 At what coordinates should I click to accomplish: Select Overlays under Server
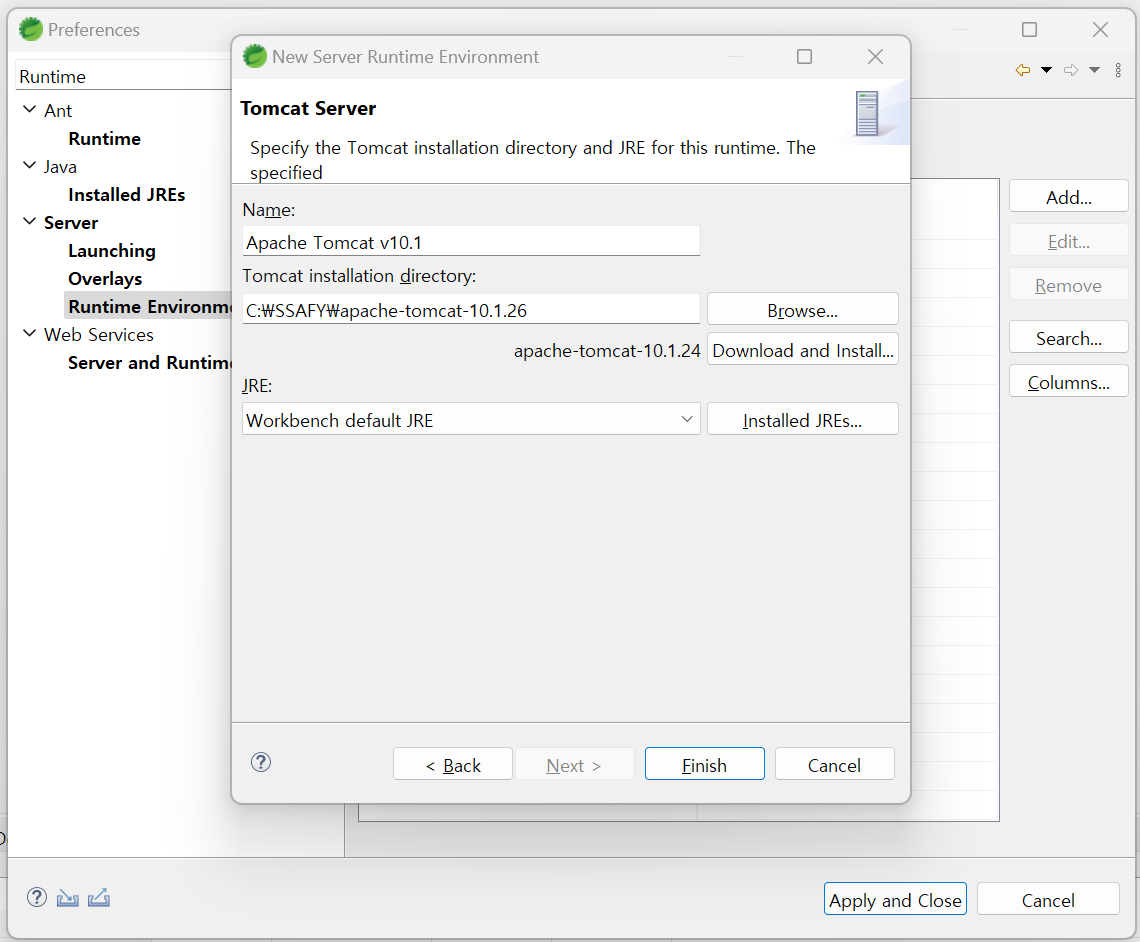105,279
